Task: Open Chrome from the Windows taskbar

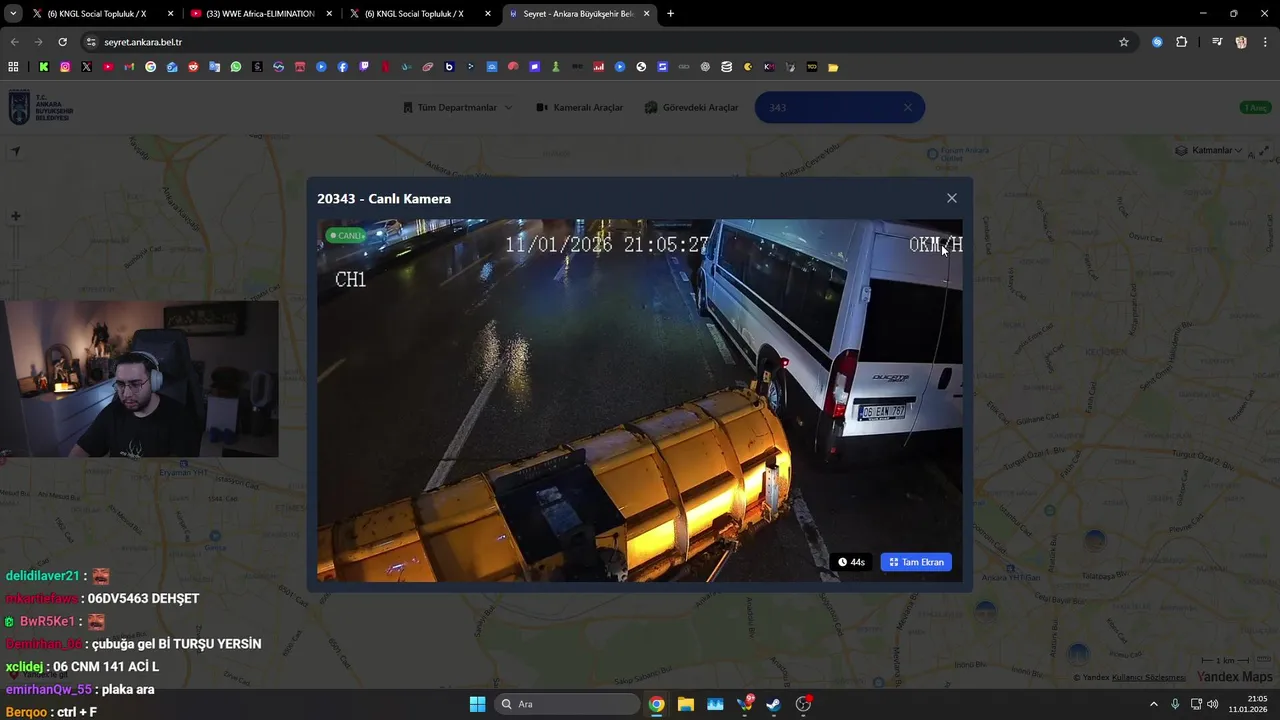Action: 656,704
